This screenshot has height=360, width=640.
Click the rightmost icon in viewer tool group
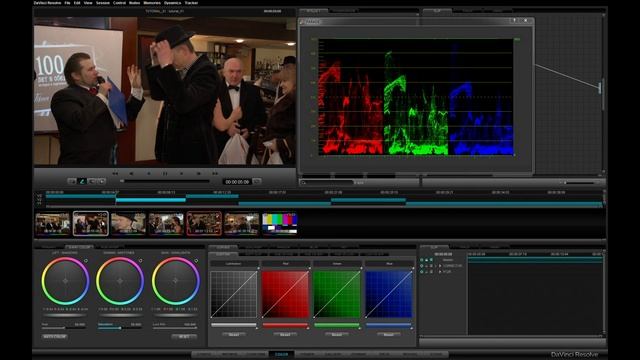pyautogui.click(x=102, y=181)
